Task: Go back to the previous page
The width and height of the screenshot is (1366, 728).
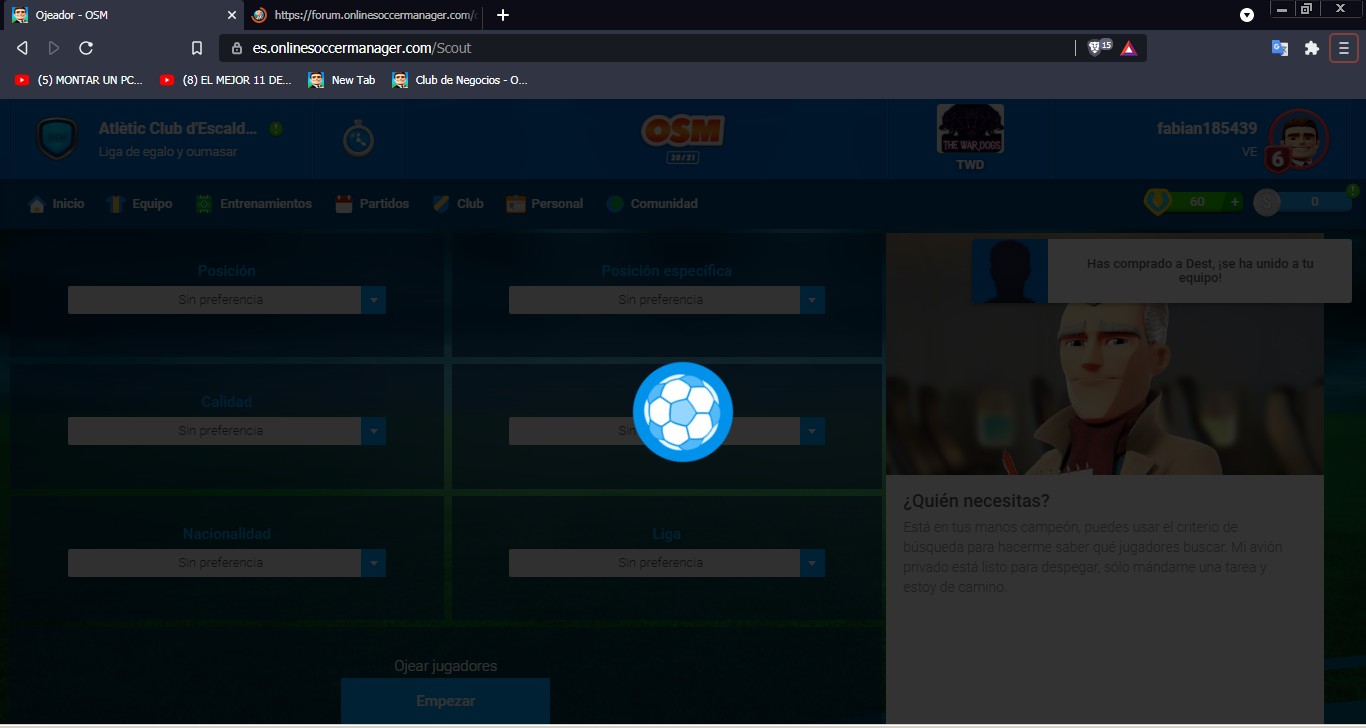Action: 22,48
